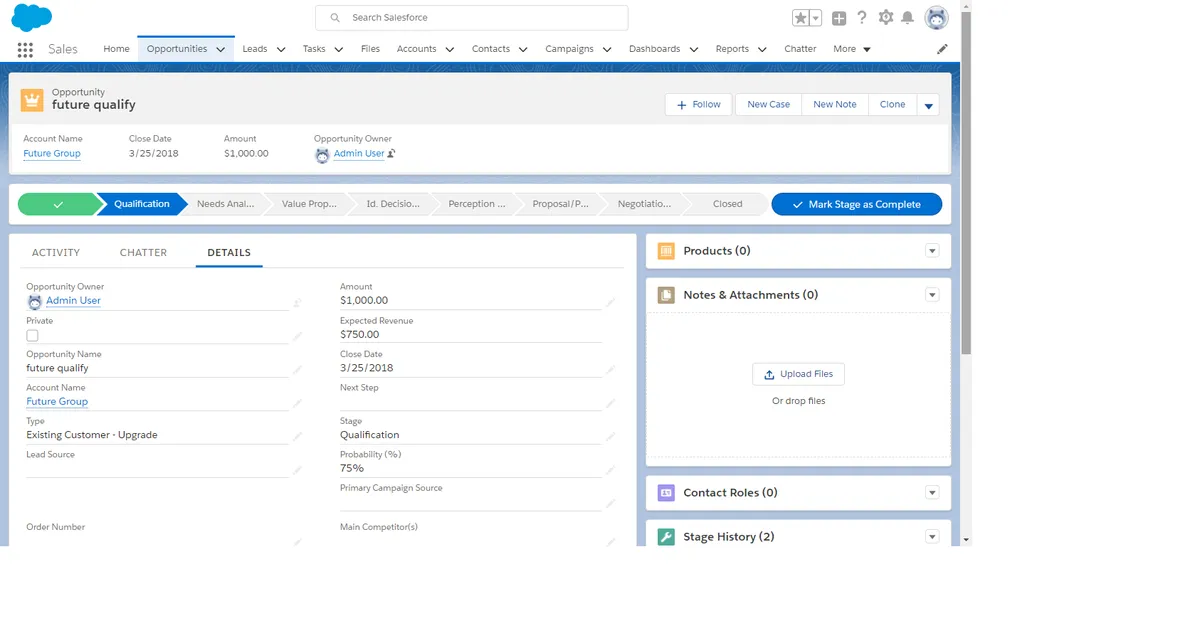This screenshot has width=1200, height=643.
Task: Click the Stage History panel icon
Action: pyautogui.click(x=666, y=536)
